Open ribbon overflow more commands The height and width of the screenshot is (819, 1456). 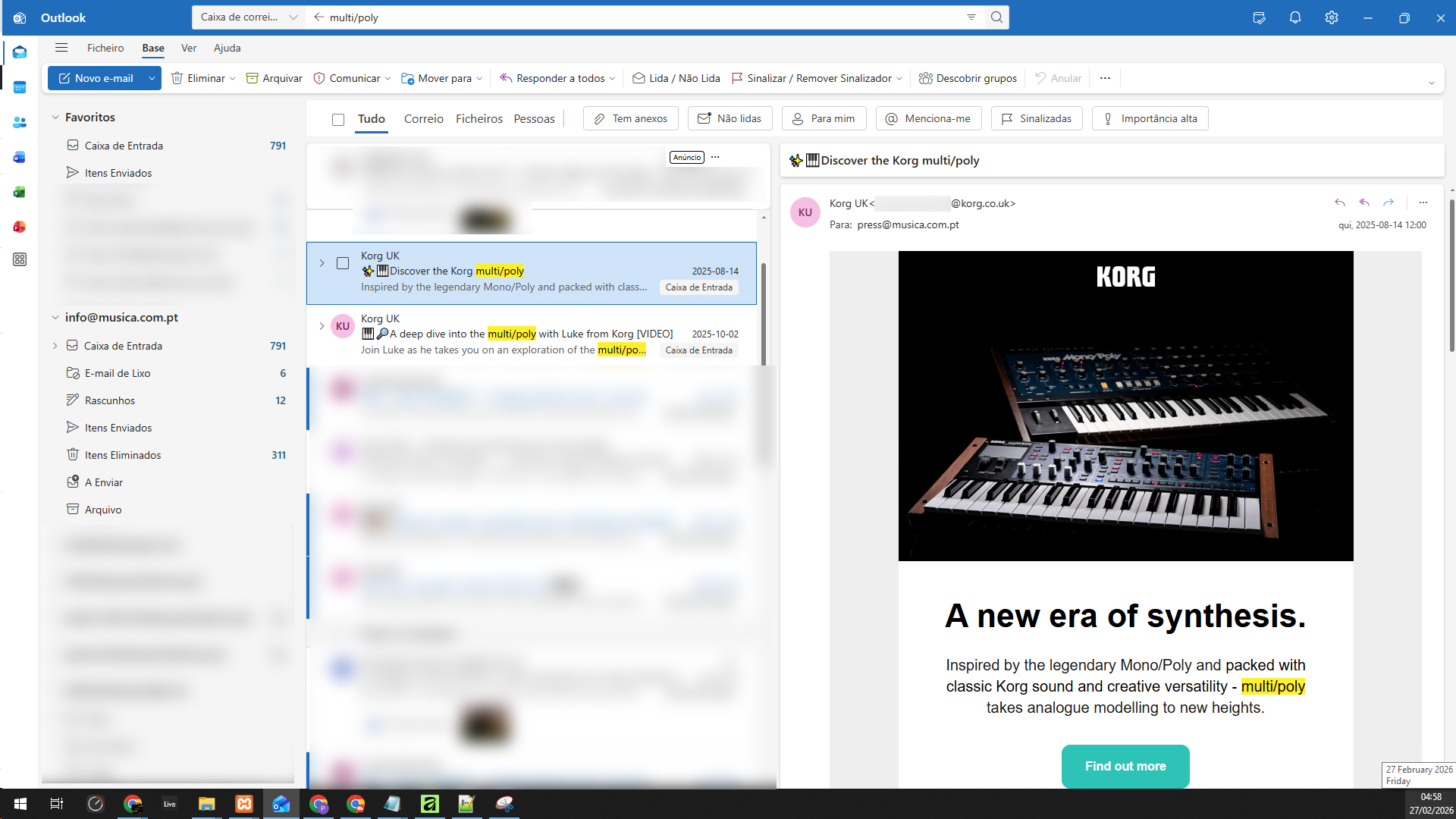click(x=1105, y=78)
